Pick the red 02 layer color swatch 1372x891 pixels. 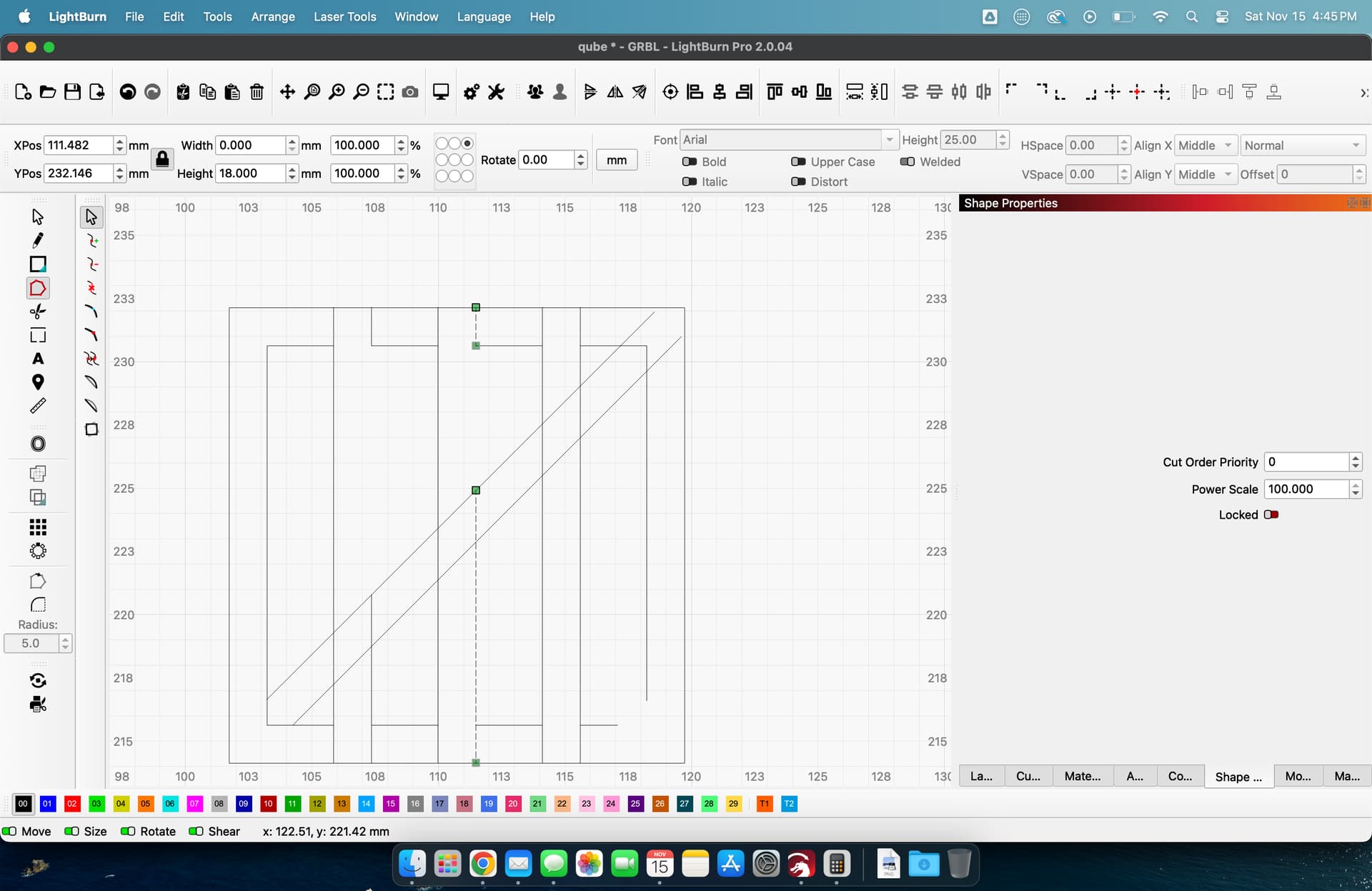tap(71, 804)
